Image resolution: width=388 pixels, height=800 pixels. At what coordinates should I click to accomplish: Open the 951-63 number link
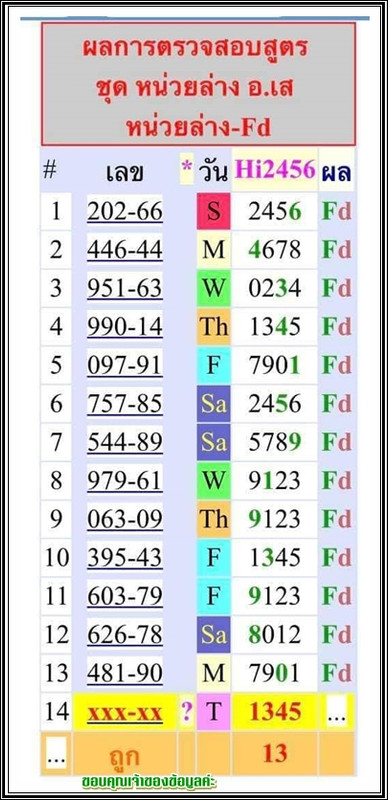(x=125, y=289)
